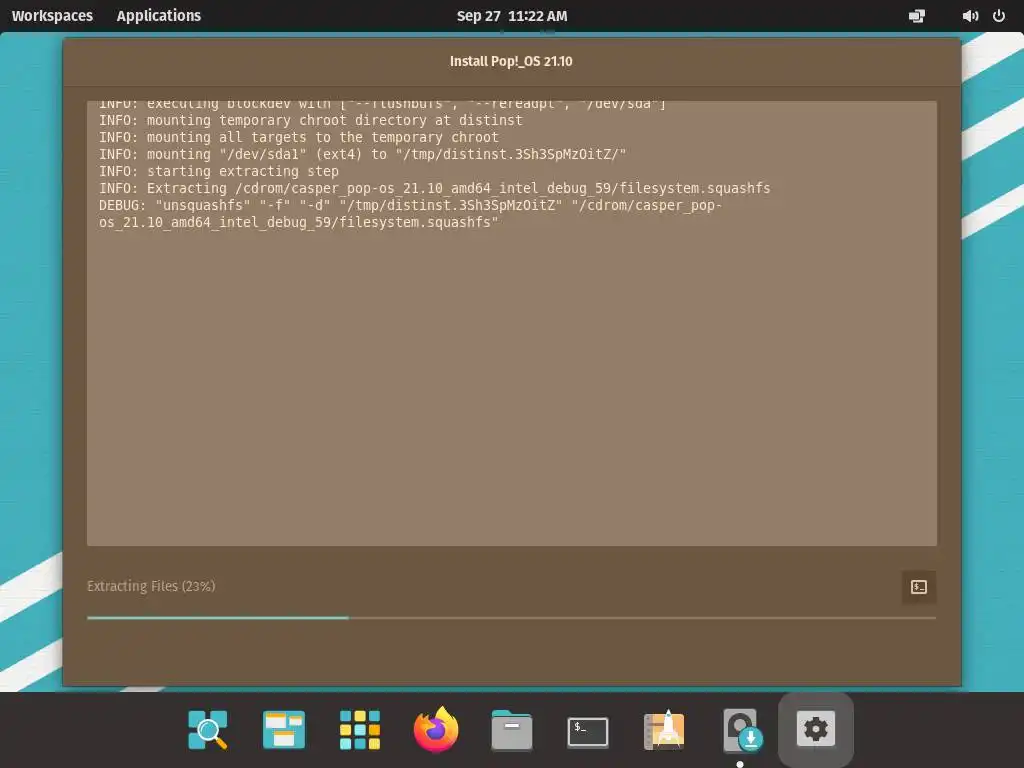
Task: Click the 'starting extracting step' log line
Action: (x=219, y=171)
